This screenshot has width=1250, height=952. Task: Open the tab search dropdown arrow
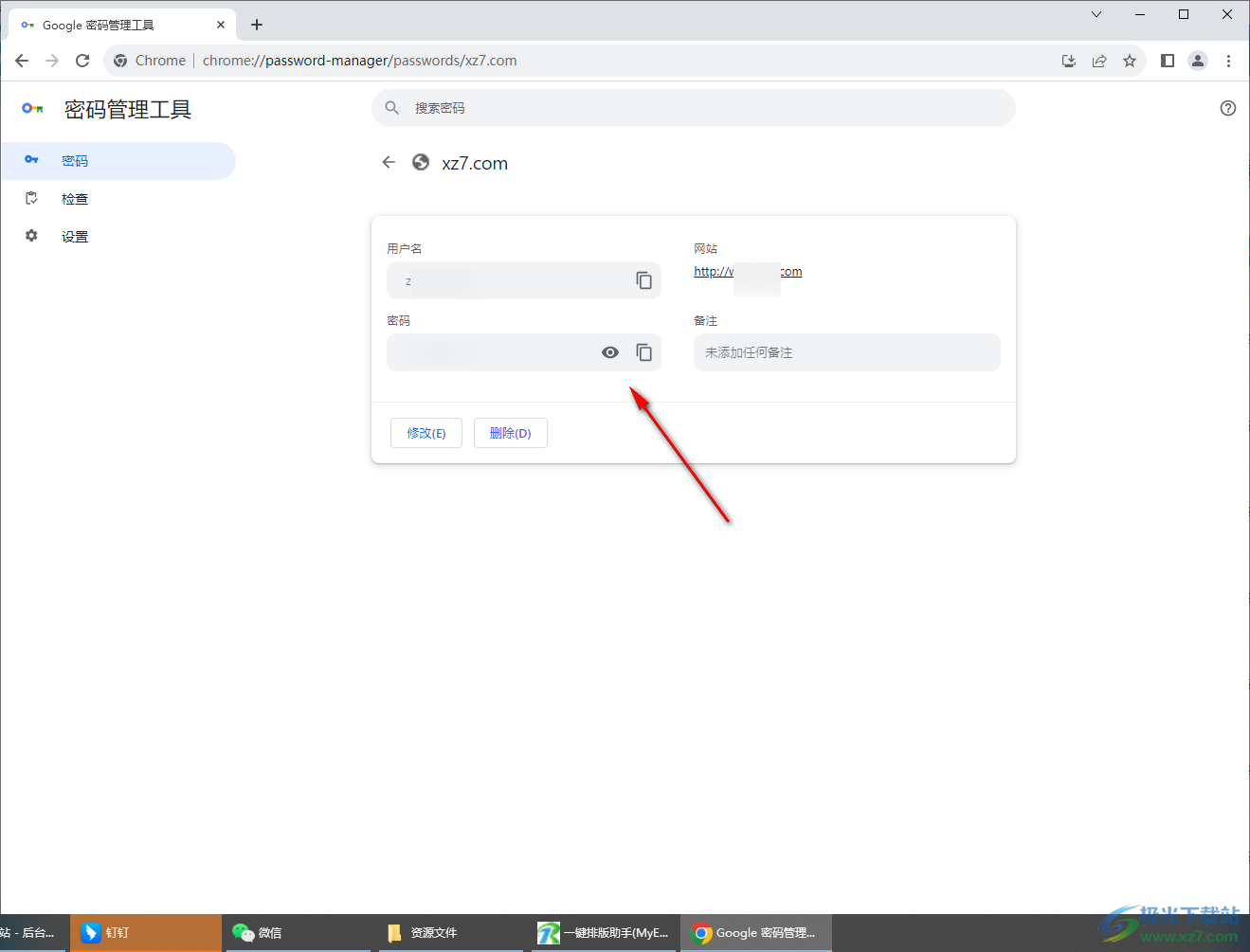[x=1096, y=14]
